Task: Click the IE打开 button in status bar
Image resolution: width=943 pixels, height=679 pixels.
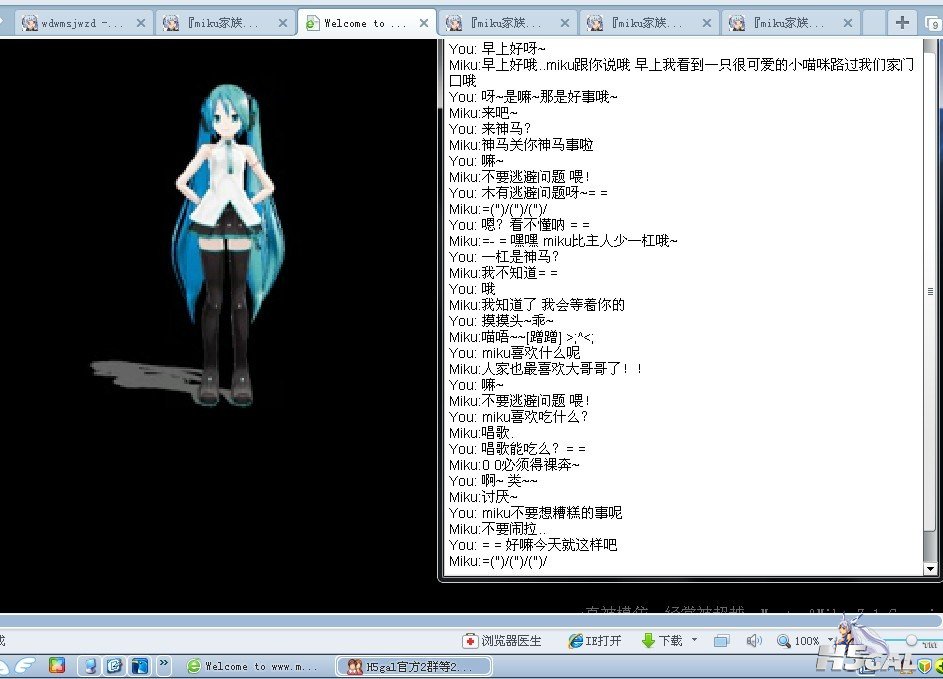Action: pos(595,641)
